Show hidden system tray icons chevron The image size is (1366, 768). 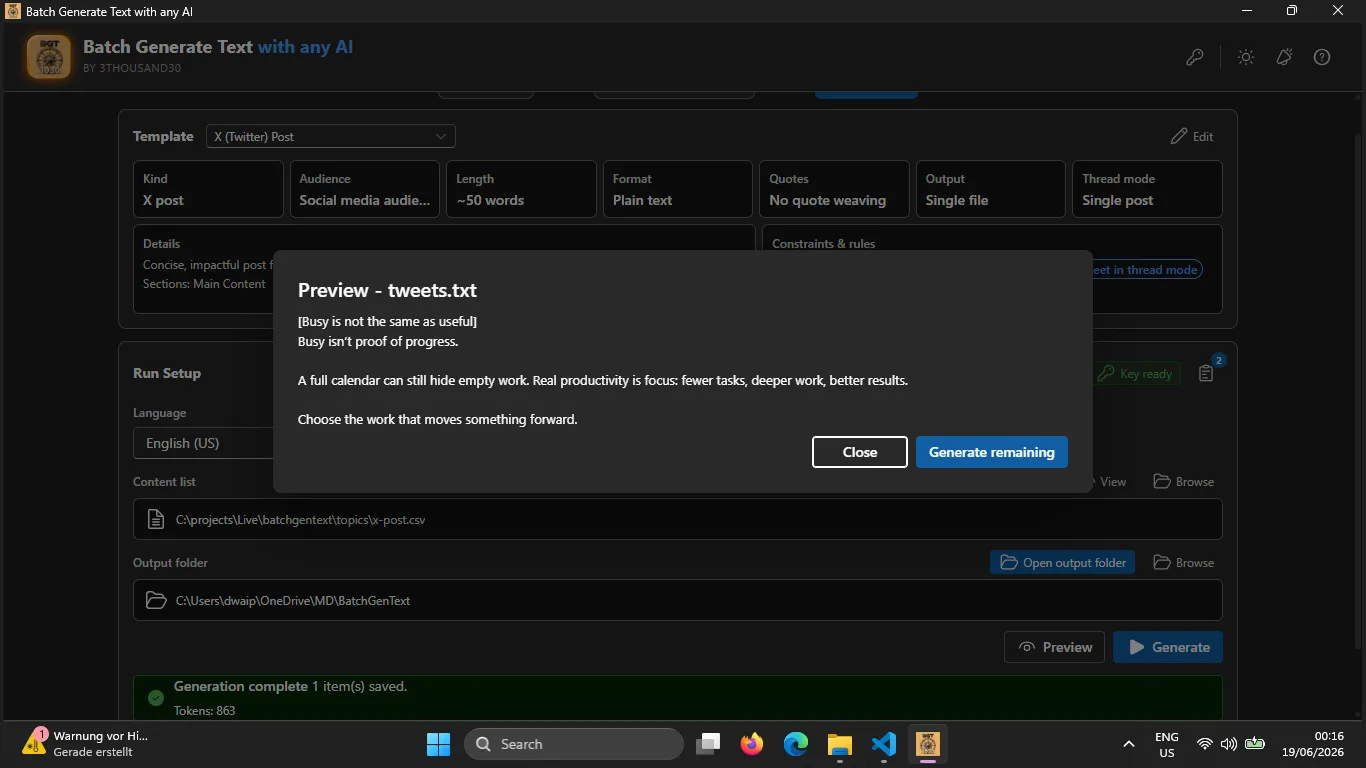tap(1129, 744)
